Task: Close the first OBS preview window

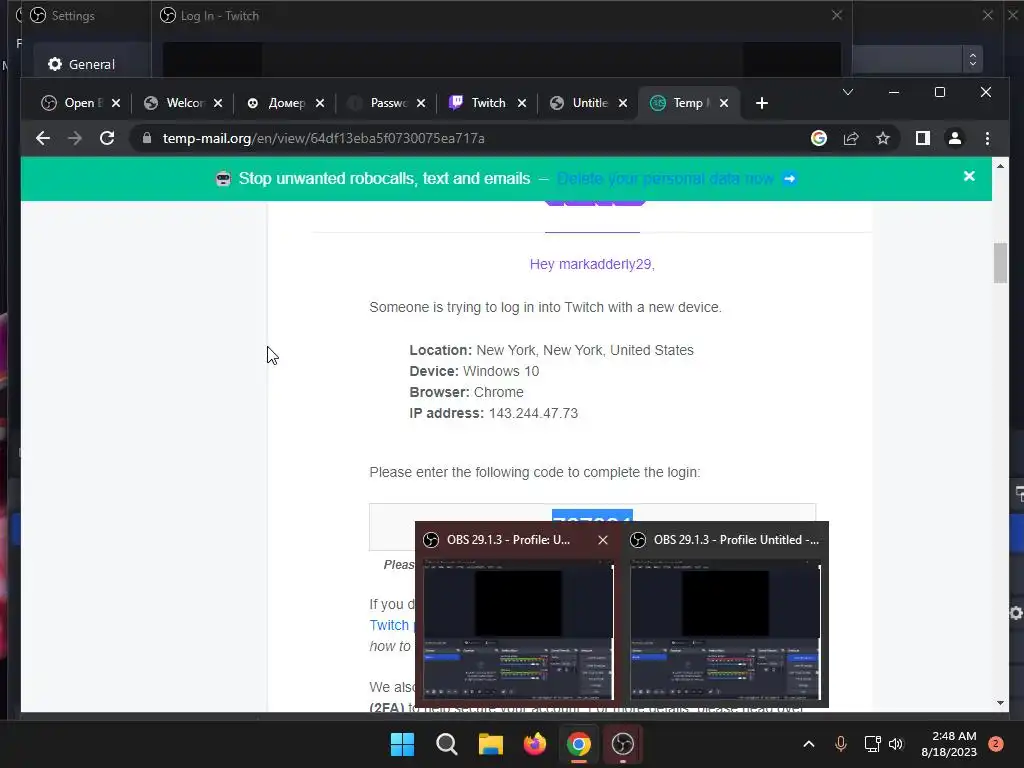Action: [603, 540]
